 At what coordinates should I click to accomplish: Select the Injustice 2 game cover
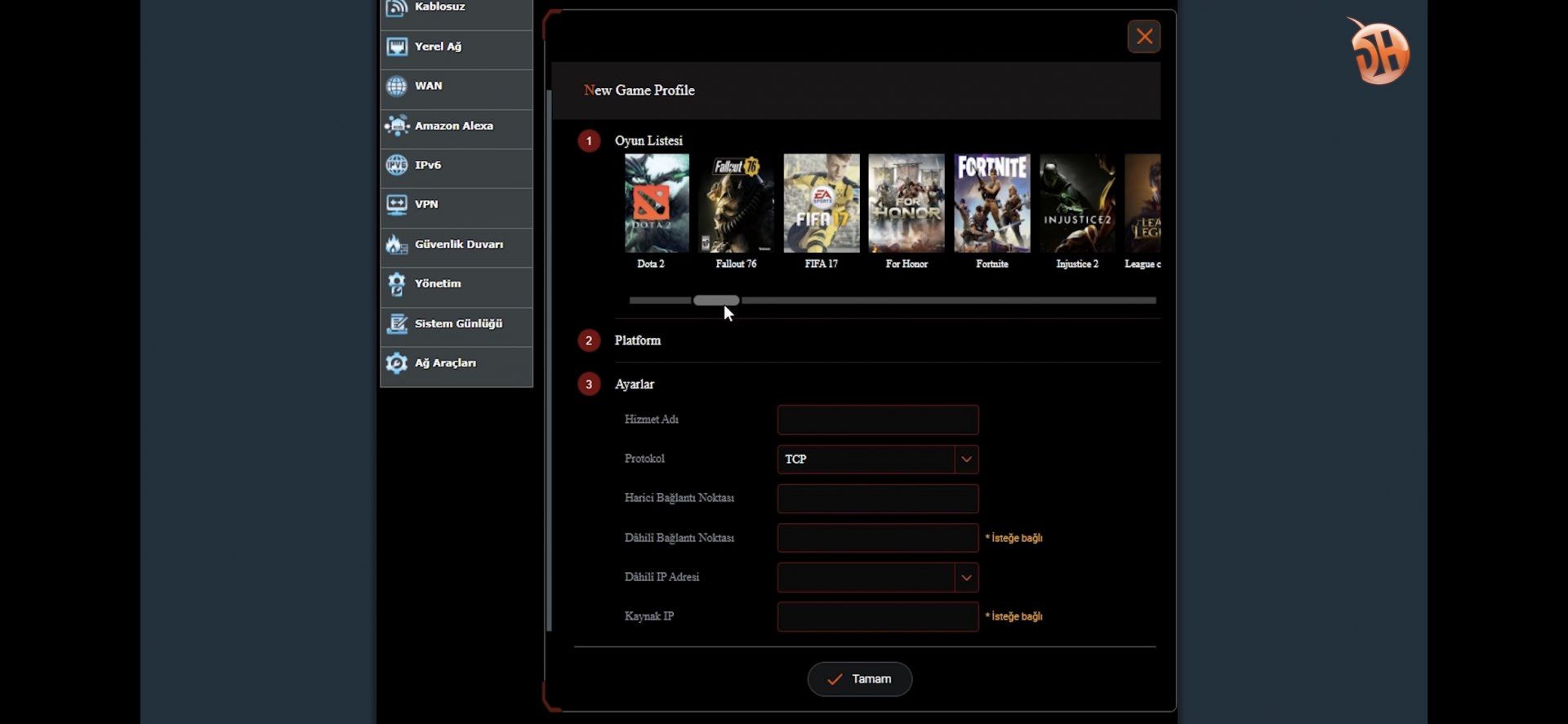(1077, 203)
